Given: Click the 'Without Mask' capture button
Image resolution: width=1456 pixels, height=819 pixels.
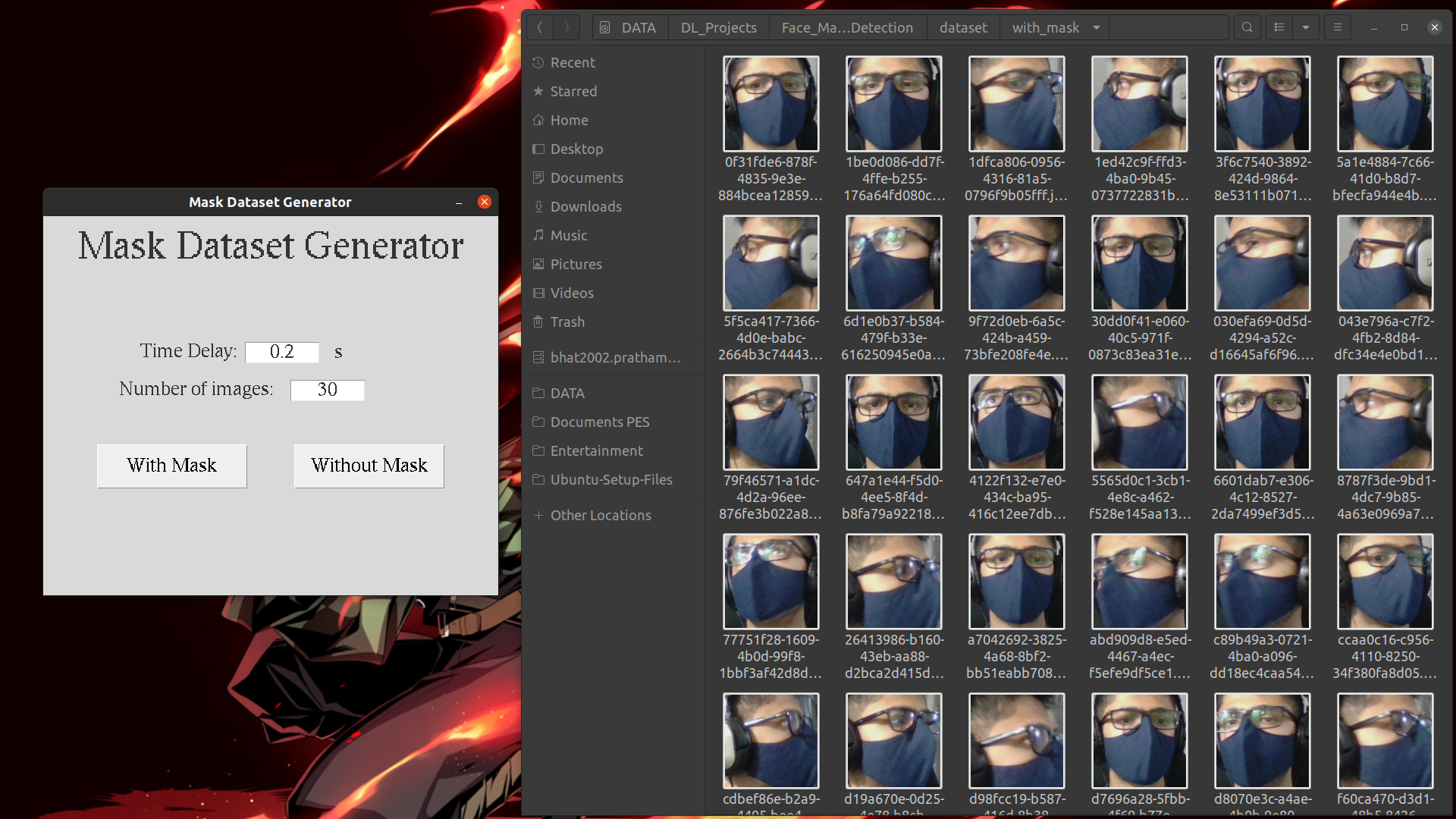Looking at the screenshot, I should pos(368,464).
